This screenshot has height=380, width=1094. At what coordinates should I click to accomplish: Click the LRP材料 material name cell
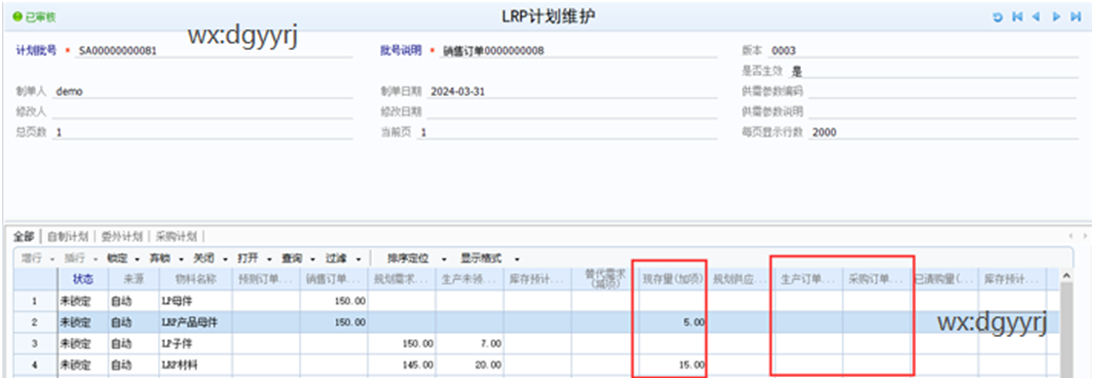click(x=195, y=365)
